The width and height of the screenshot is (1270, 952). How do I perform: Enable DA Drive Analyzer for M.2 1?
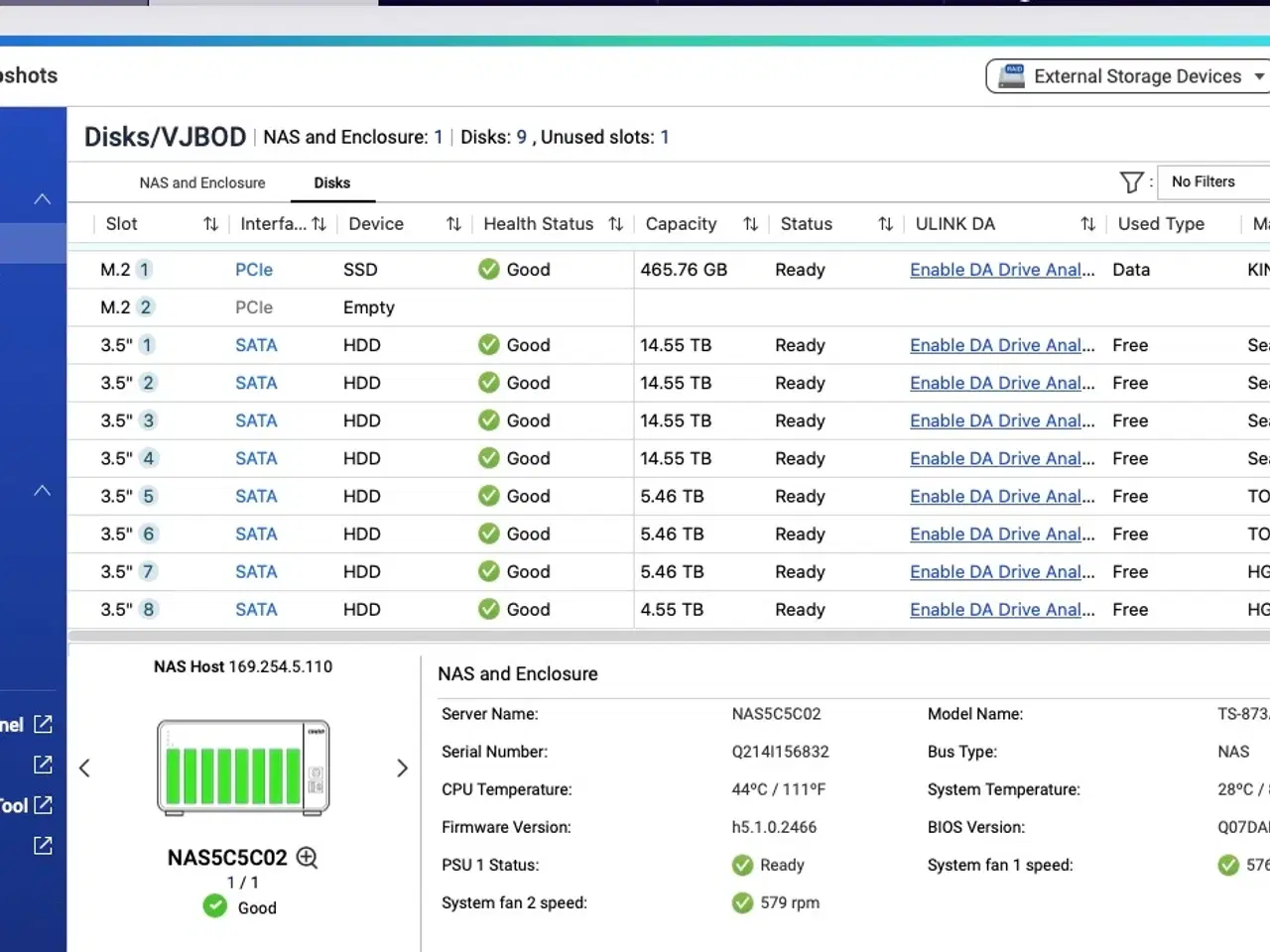click(1002, 270)
